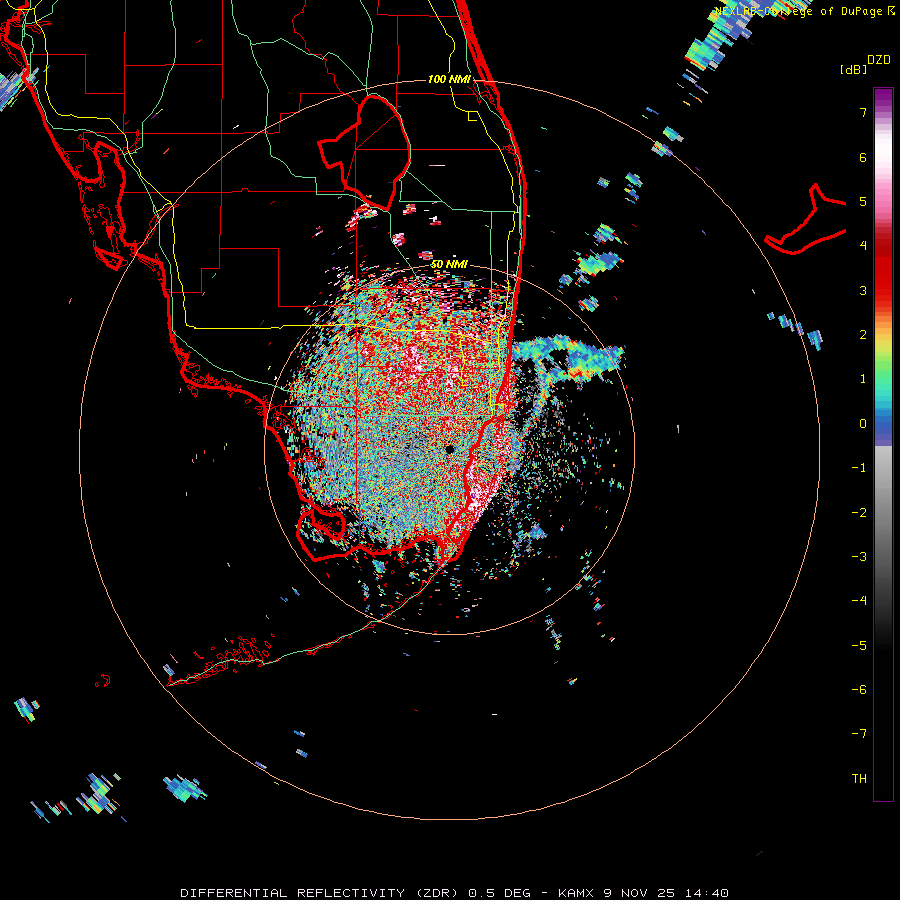Click legend tick label "-2"

coord(859,512)
